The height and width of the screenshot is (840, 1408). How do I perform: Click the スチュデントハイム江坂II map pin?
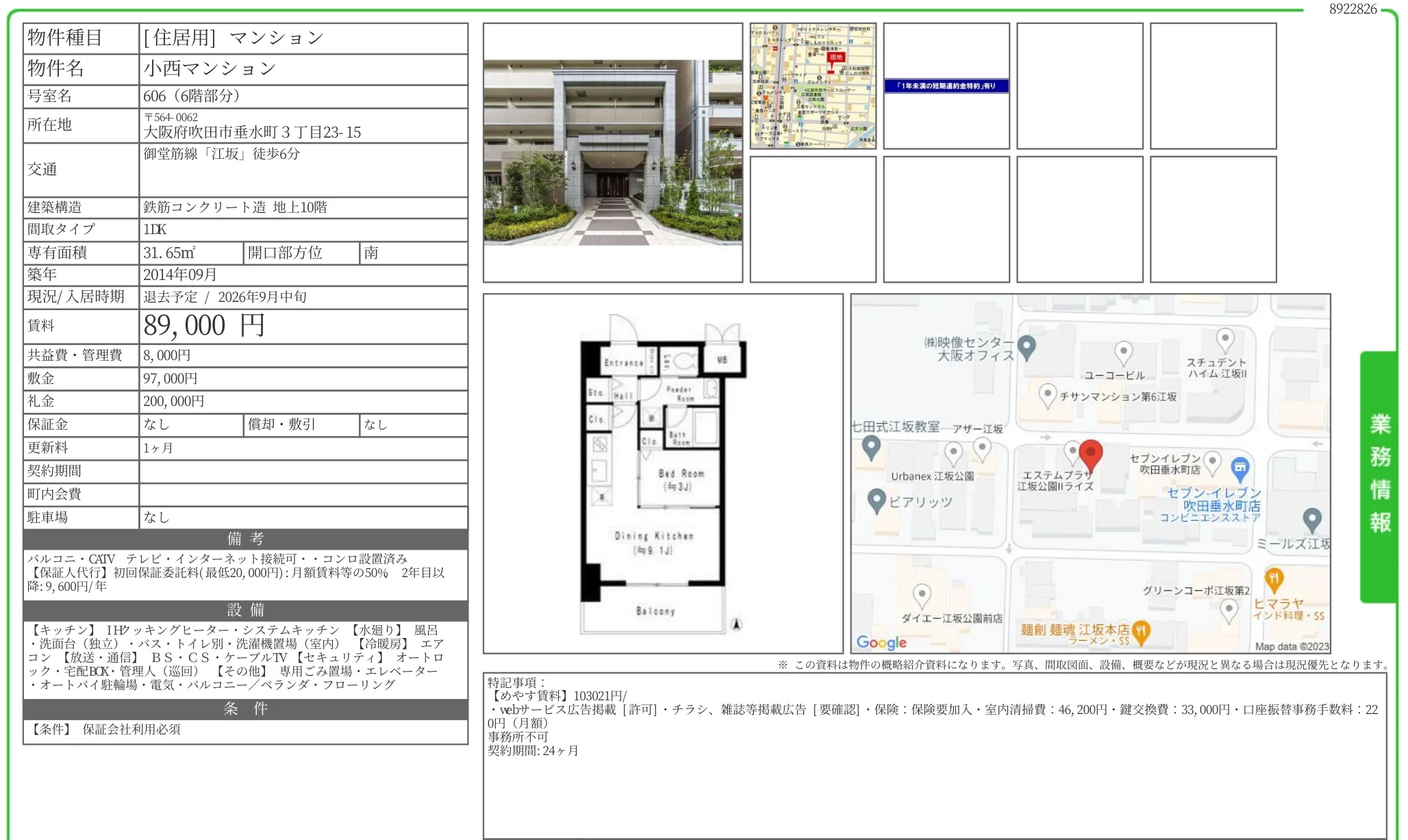pos(1224,340)
